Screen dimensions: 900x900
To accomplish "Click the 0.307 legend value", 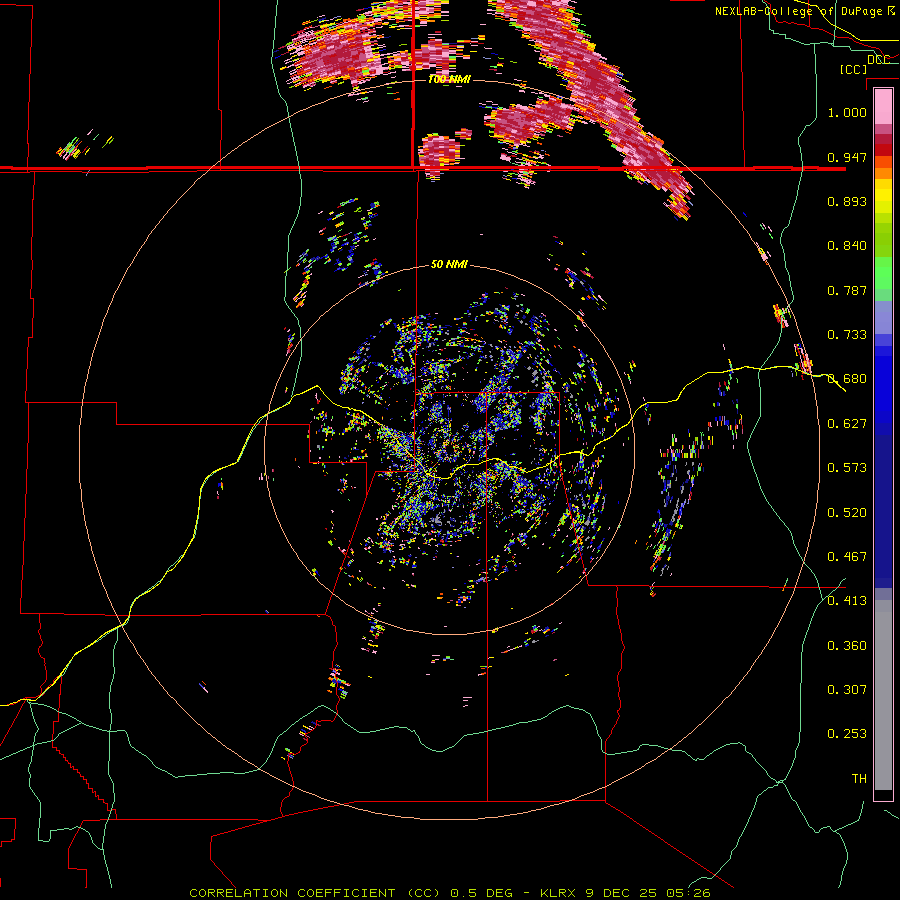I will click(847, 689).
